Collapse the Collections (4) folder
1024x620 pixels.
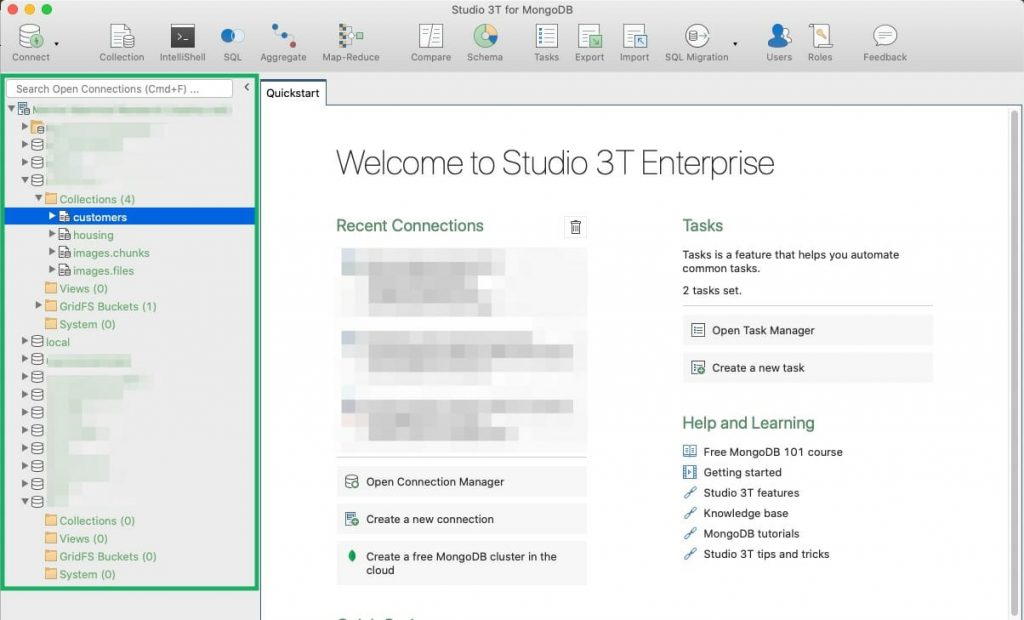(x=39, y=197)
